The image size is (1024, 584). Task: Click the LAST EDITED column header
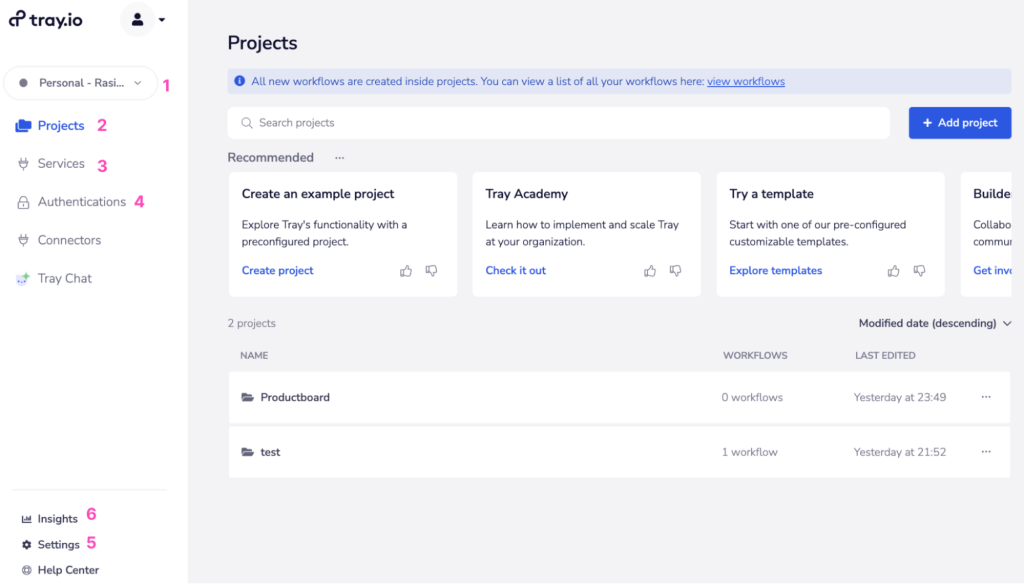[885, 355]
